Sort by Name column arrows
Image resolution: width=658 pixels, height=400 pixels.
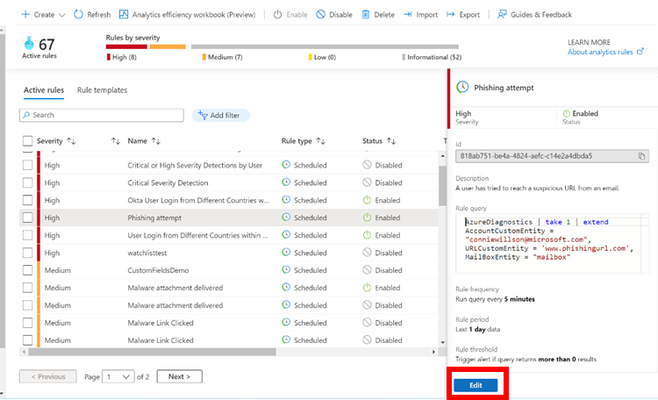pos(156,141)
